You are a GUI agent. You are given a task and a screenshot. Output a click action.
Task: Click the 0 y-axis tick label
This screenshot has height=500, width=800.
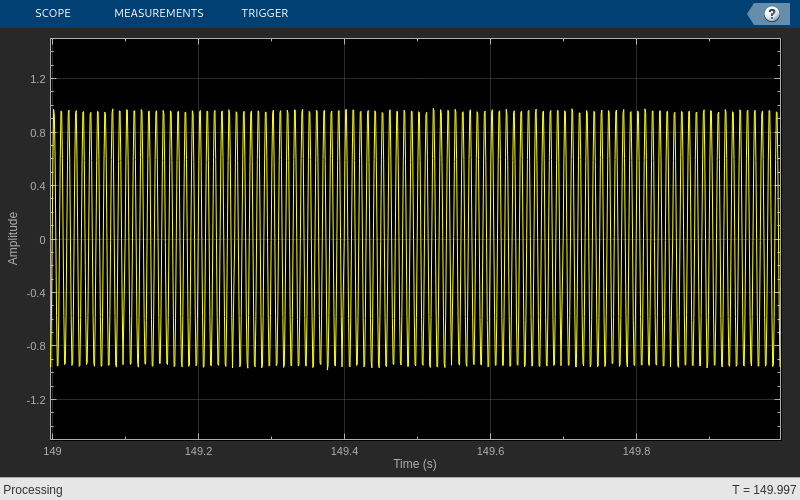coord(42,240)
